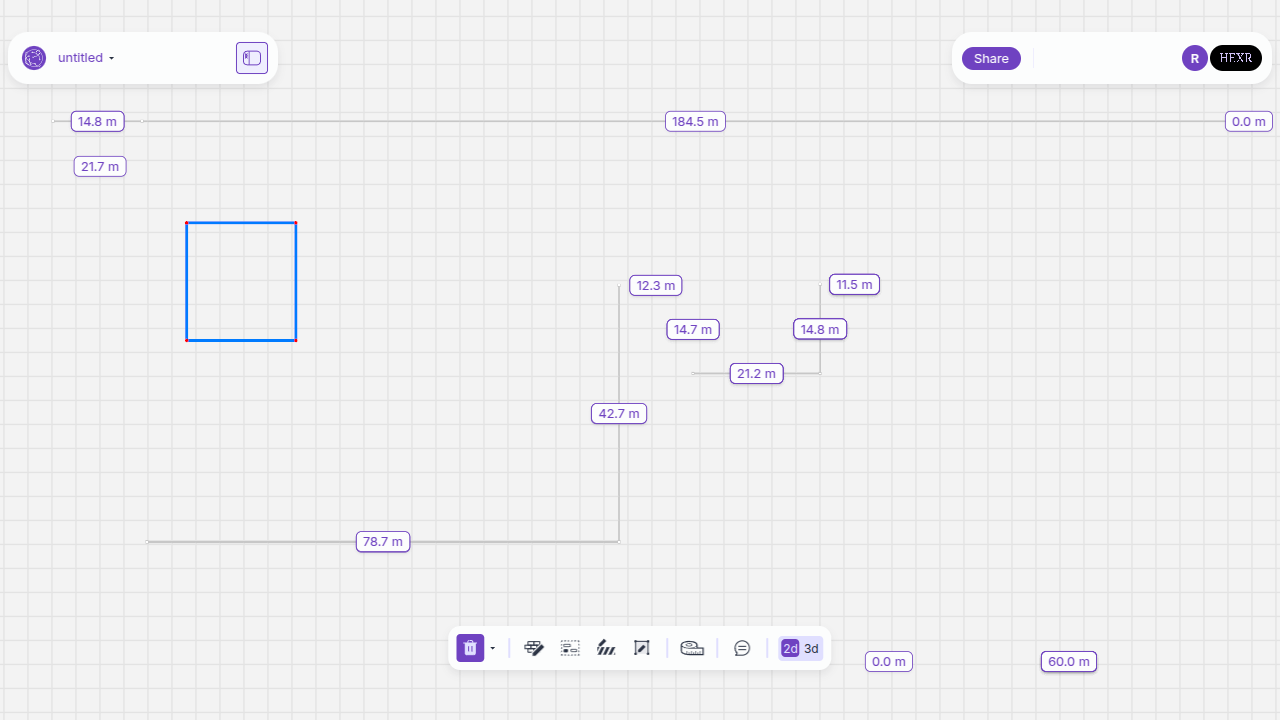Viewport: 1280px width, 720px height.
Task: Expand the arrow beside trash tool
Action: click(493, 648)
